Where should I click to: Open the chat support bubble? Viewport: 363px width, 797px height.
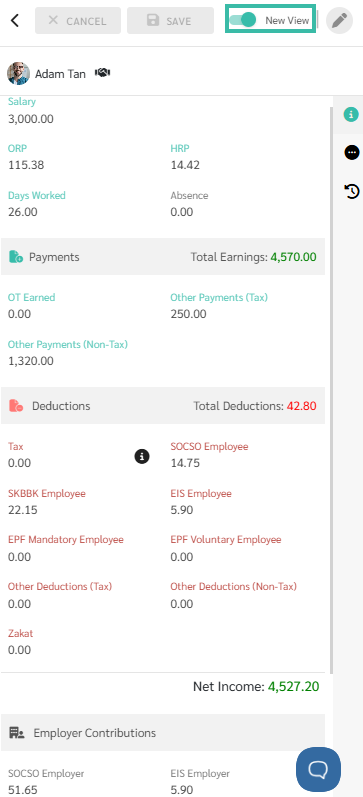point(318,770)
